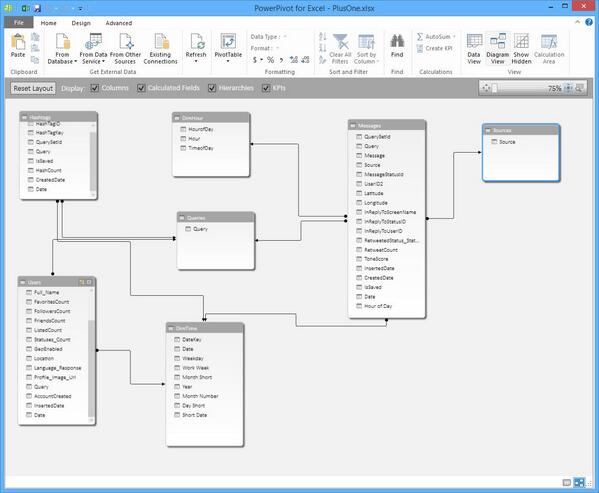Click the Copy icon in Clipboard group
Viewport: 599px width, 493px height.
[35, 60]
